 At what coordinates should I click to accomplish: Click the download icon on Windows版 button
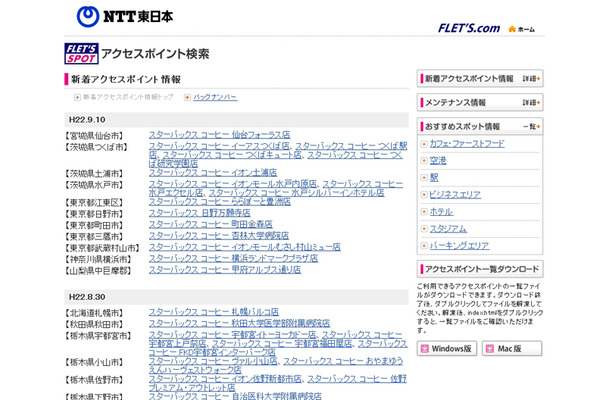coord(425,349)
